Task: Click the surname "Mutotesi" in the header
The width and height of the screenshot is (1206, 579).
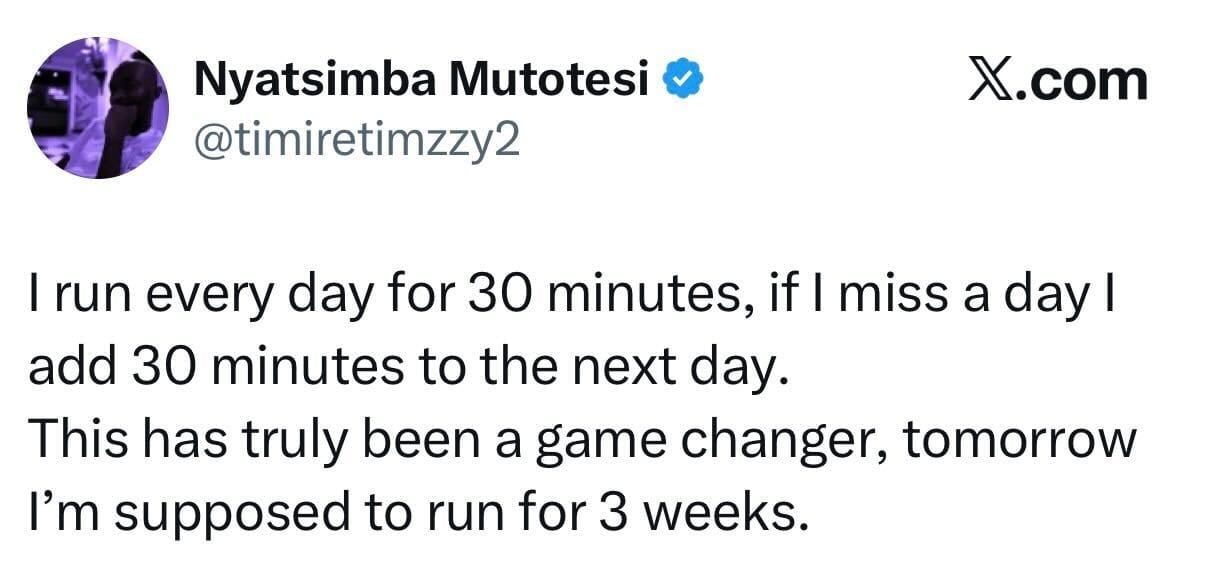Action: (546, 80)
